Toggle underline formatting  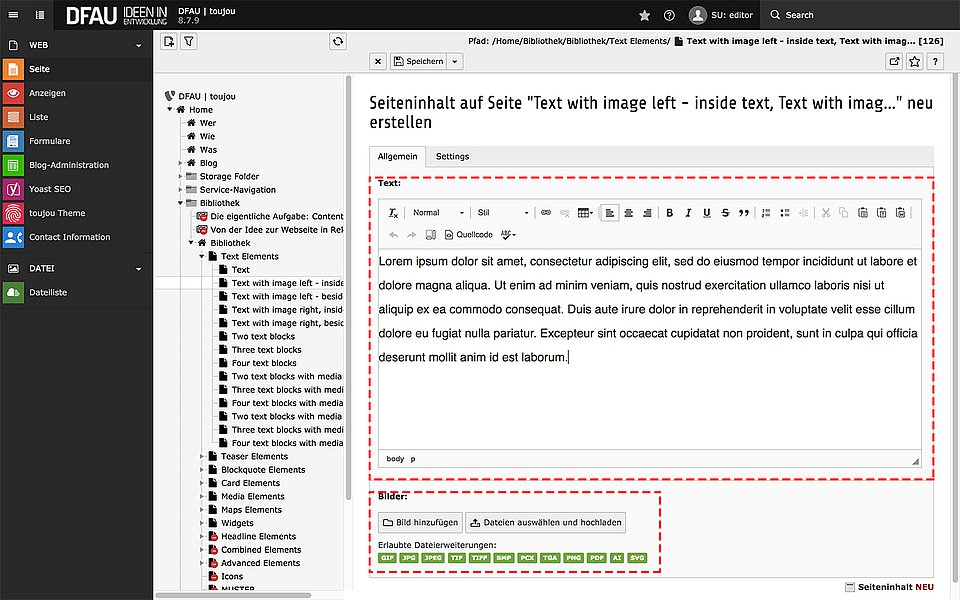(x=707, y=212)
